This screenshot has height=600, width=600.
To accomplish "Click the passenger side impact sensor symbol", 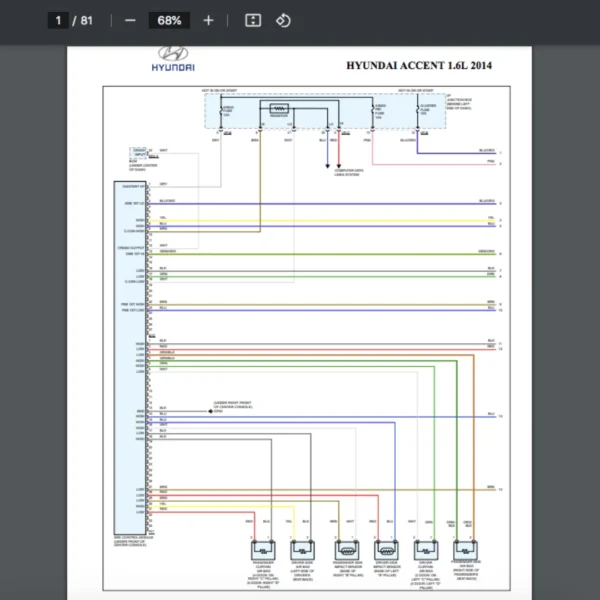I will 346,549.
